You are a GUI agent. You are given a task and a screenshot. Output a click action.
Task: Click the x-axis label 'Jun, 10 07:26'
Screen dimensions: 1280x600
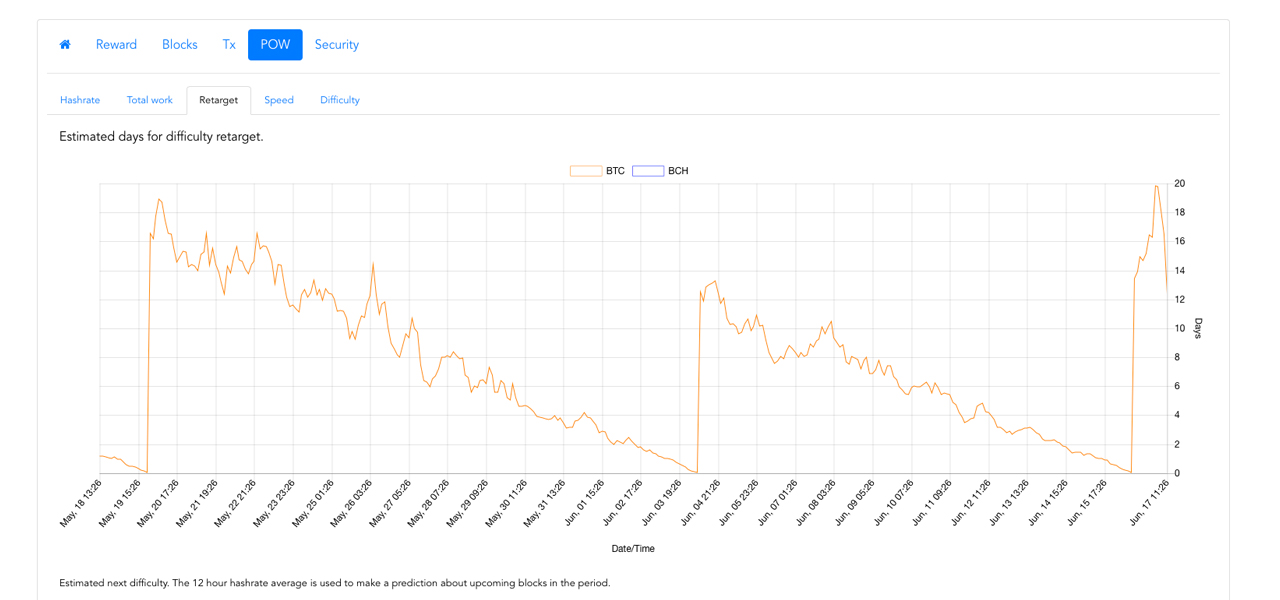[x=892, y=503]
